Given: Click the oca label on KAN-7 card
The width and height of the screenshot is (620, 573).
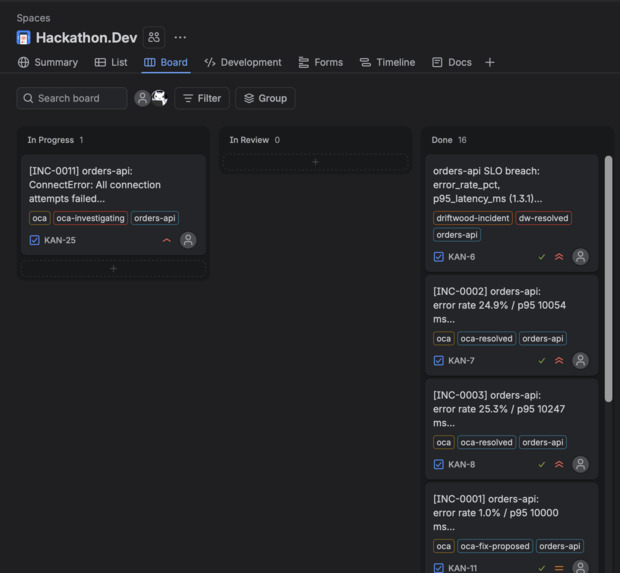Looking at the screenshot, I should pos(444,339).
